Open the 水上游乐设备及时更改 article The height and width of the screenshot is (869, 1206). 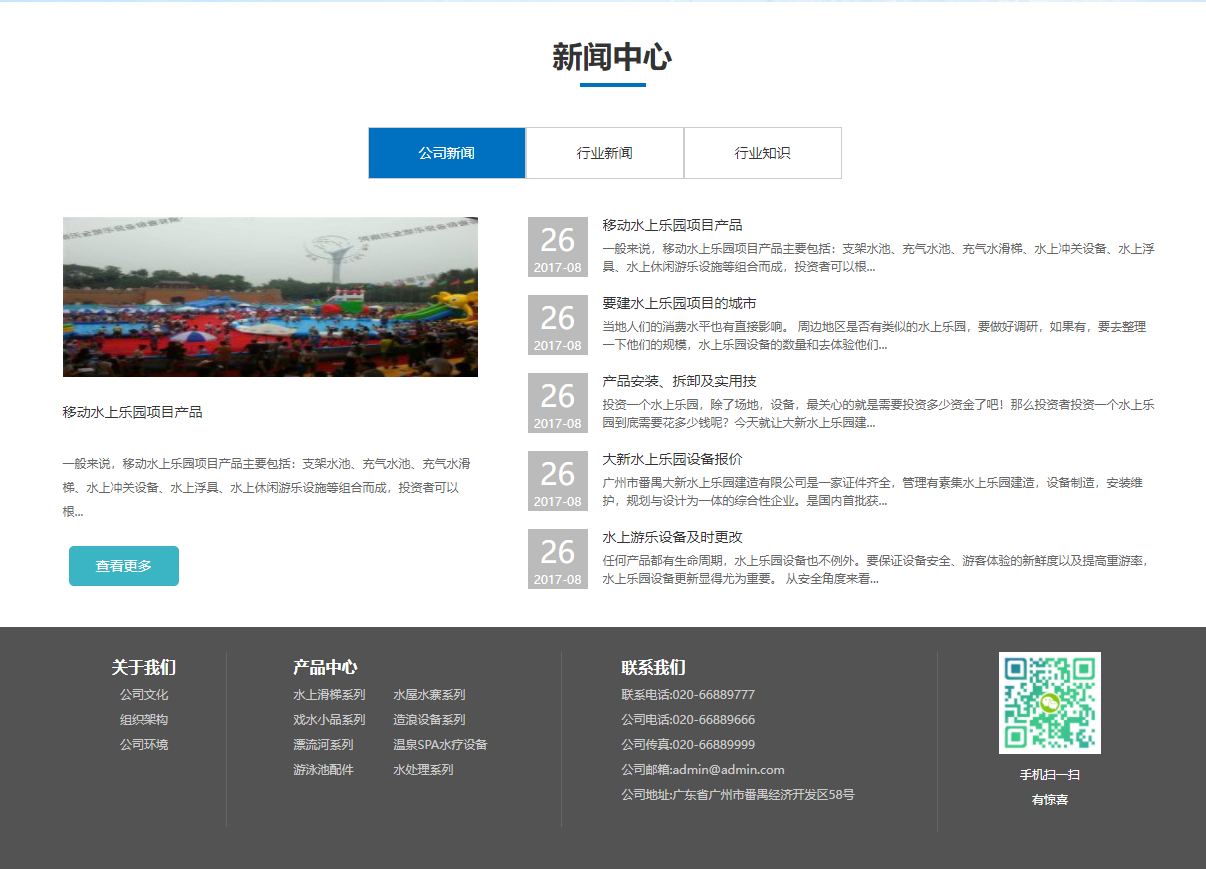click(x=672, y=537)
